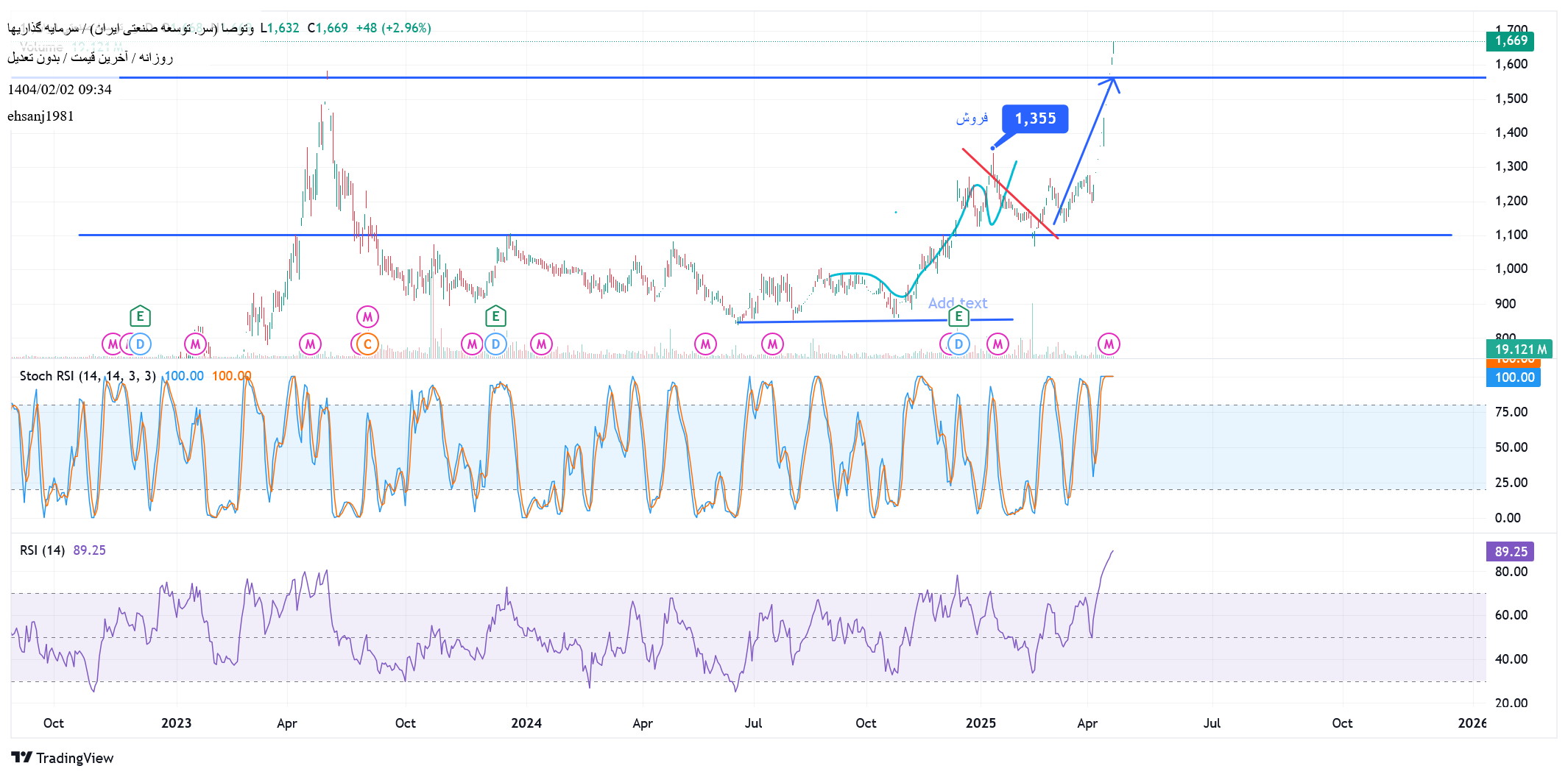Click the faded 'Add text' placeholder

[957, 303]
